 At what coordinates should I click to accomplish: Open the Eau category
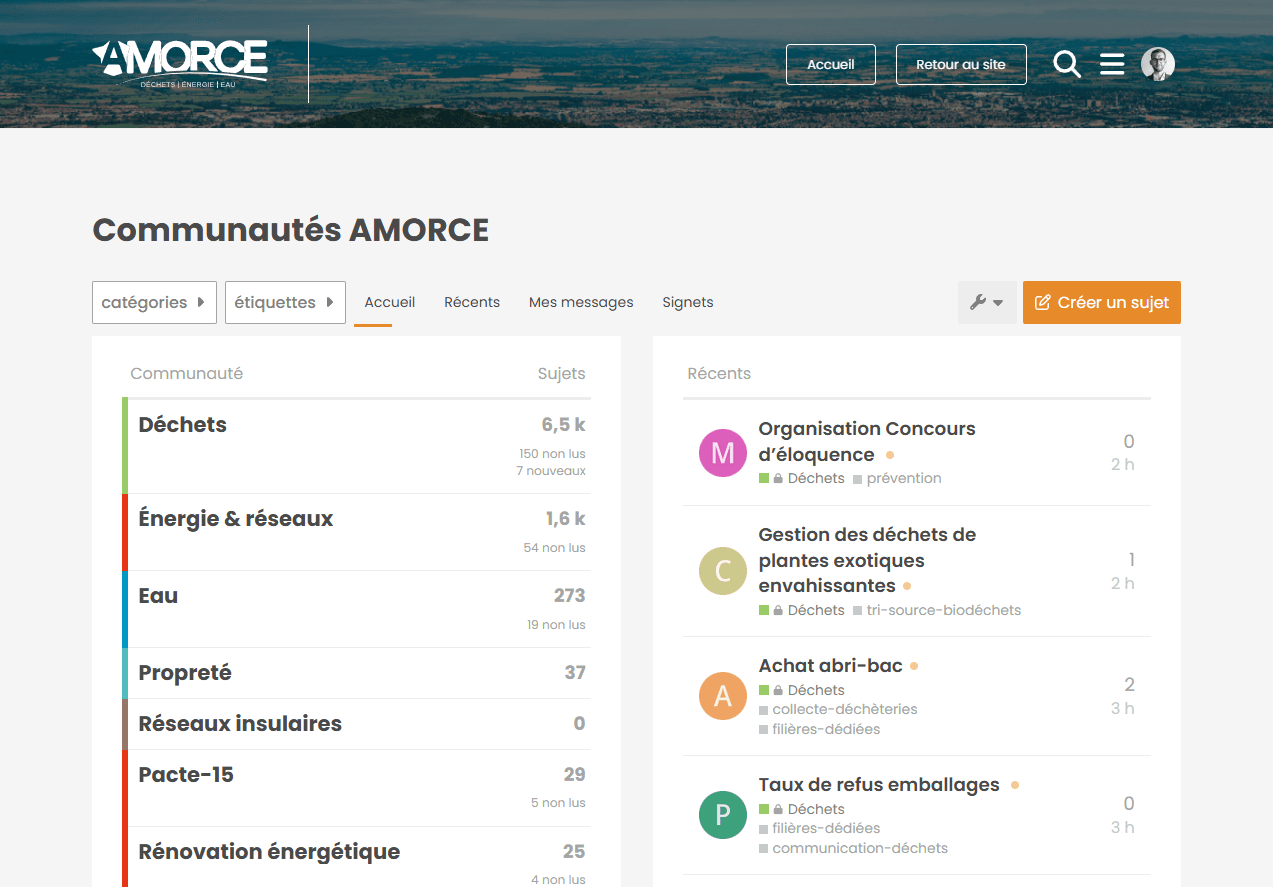tap(158, 596)
